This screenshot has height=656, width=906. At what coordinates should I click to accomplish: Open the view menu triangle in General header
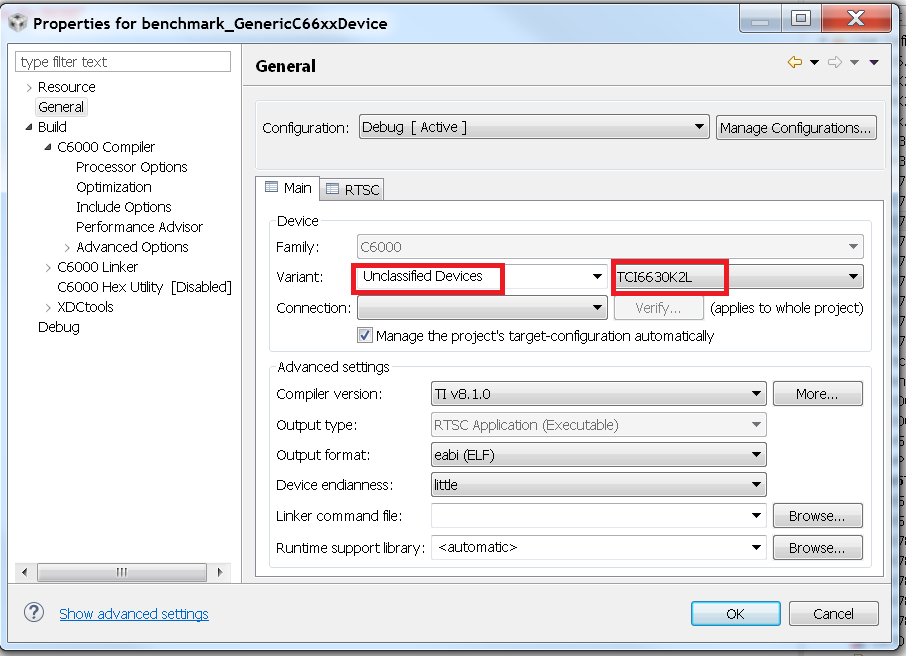coord(874,62)
